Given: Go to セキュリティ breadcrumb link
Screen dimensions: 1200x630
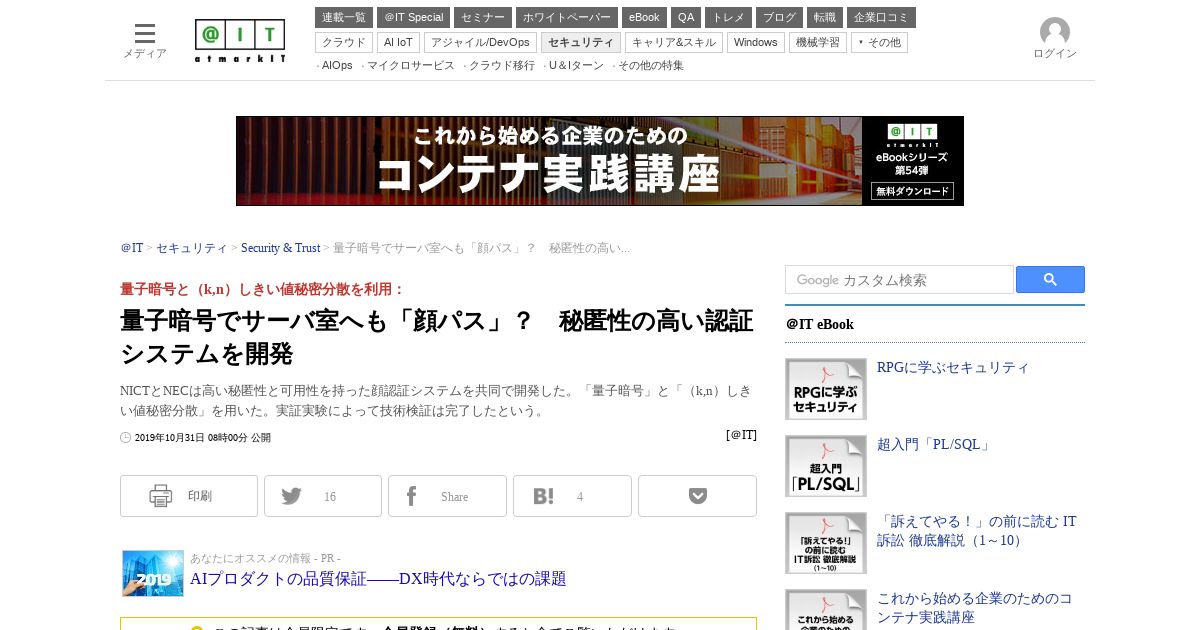Looking at the screenshot, I should pos(192,248).
